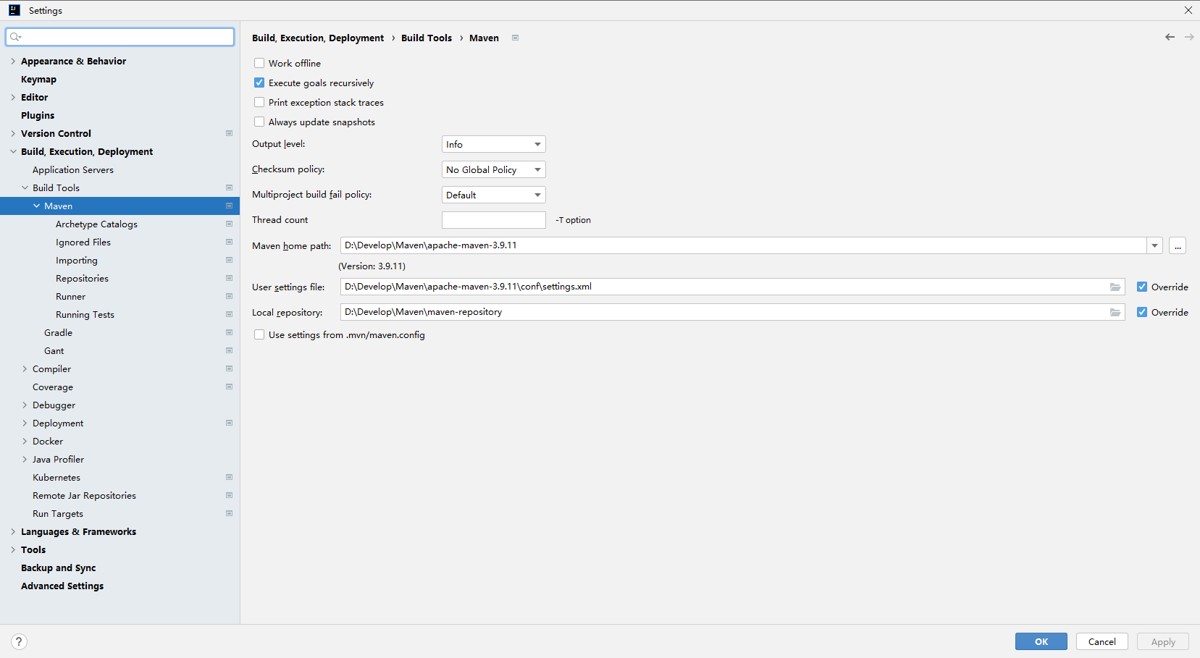1200x658 pixels.
Task: Click the Cancel button
Action: pos(1102,642)
